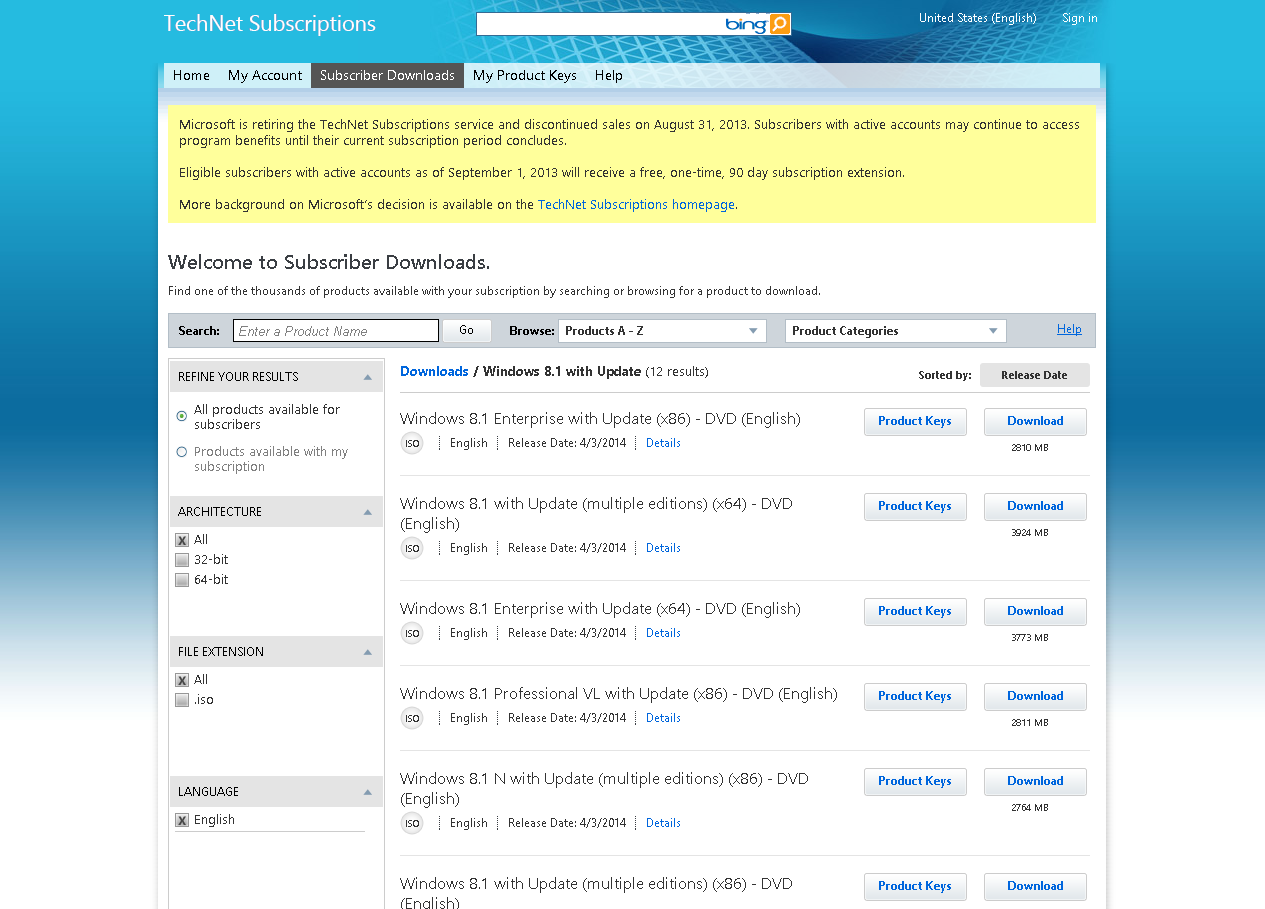Open Details for Windows 8.1 Enterprise x64
Viewport: 1265px width, 909px height.
point(663,633)
